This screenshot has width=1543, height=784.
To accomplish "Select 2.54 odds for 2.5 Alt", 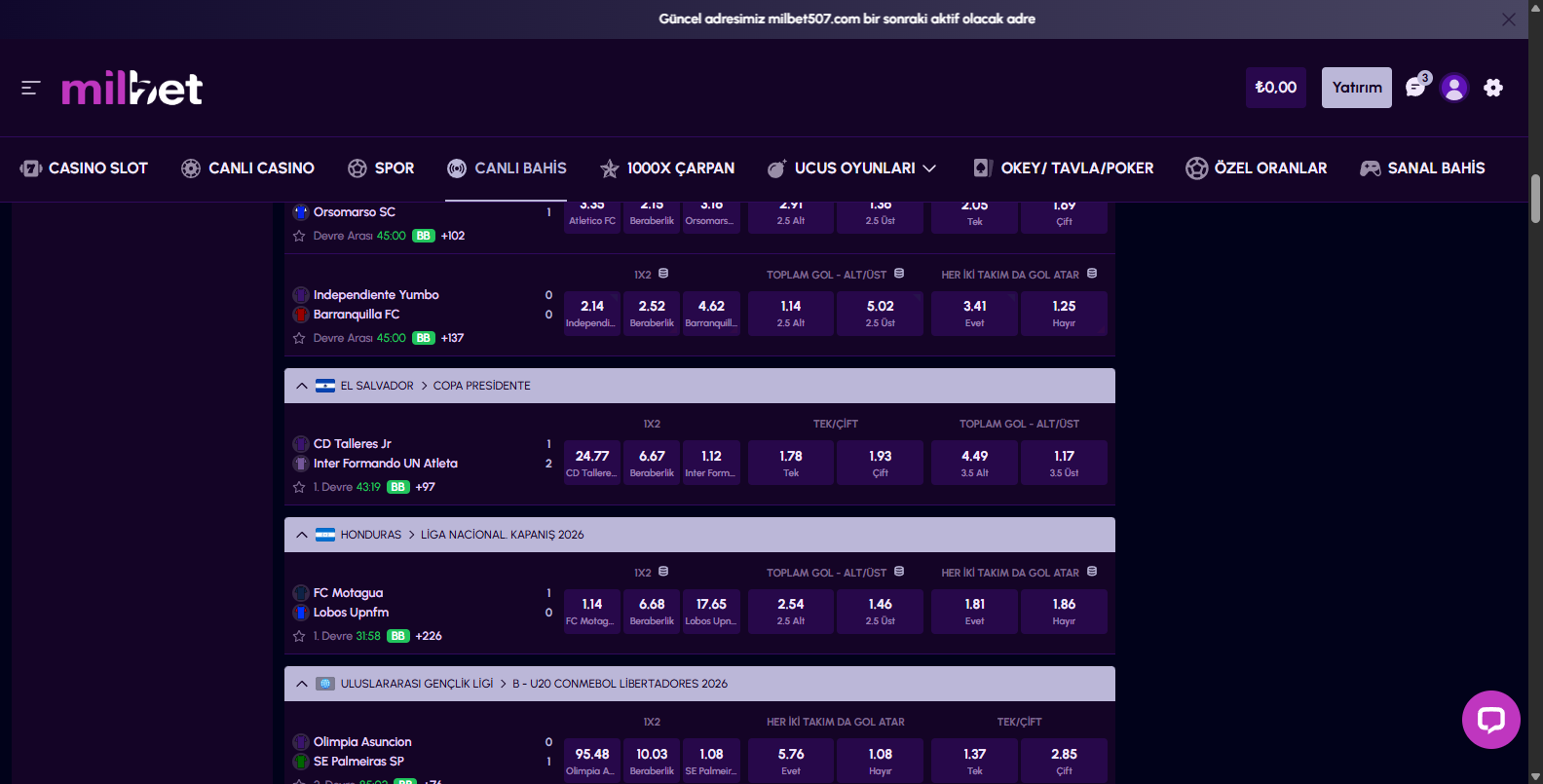I will (790, 612).
